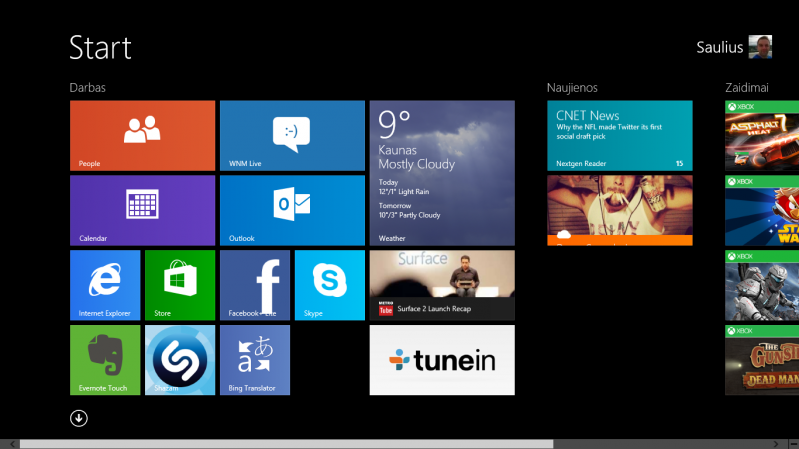Launch the Shazam tile
Image resolution: width=799 pixels, height=449 pixels.
180,360
